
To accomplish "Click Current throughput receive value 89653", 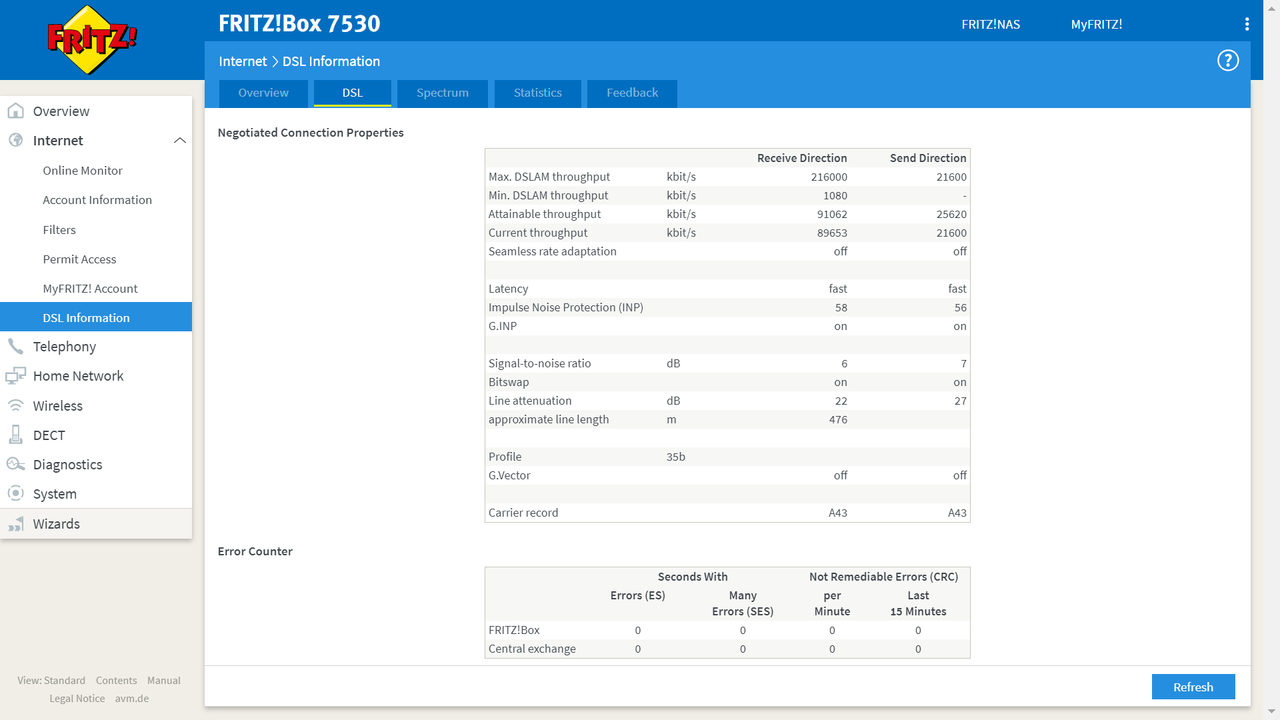I will 832,233.
